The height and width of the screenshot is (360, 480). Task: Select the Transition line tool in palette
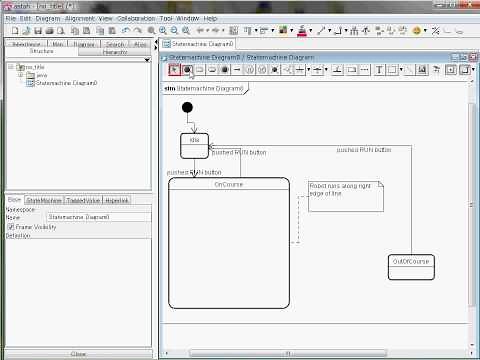[x=237, y=70]
